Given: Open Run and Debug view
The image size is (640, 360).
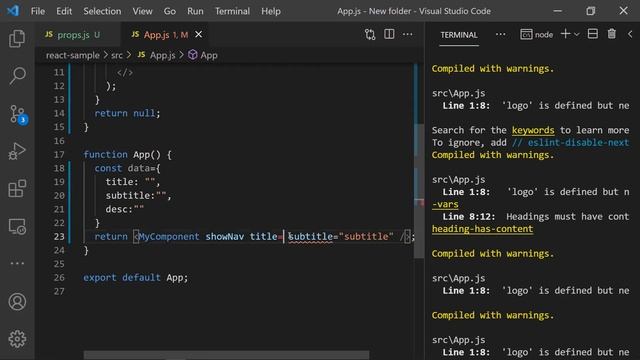Looking at the screenshot, I should click(17, 151).
